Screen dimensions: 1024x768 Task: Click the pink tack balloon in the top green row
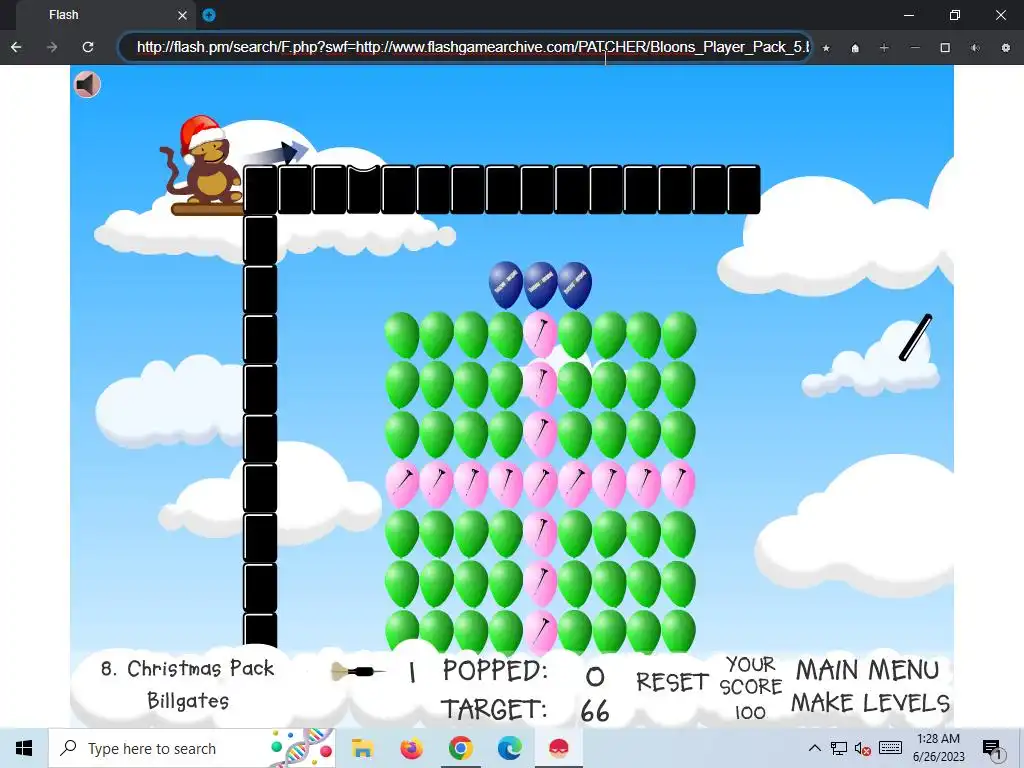coord(540,334)
